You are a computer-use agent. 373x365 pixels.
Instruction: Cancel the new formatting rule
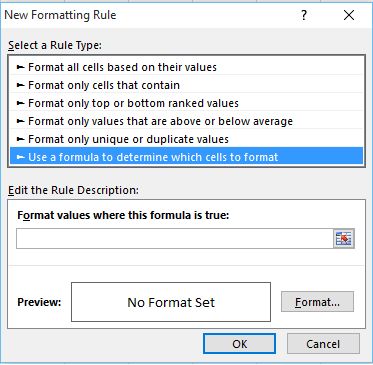(x=323, y=344)
